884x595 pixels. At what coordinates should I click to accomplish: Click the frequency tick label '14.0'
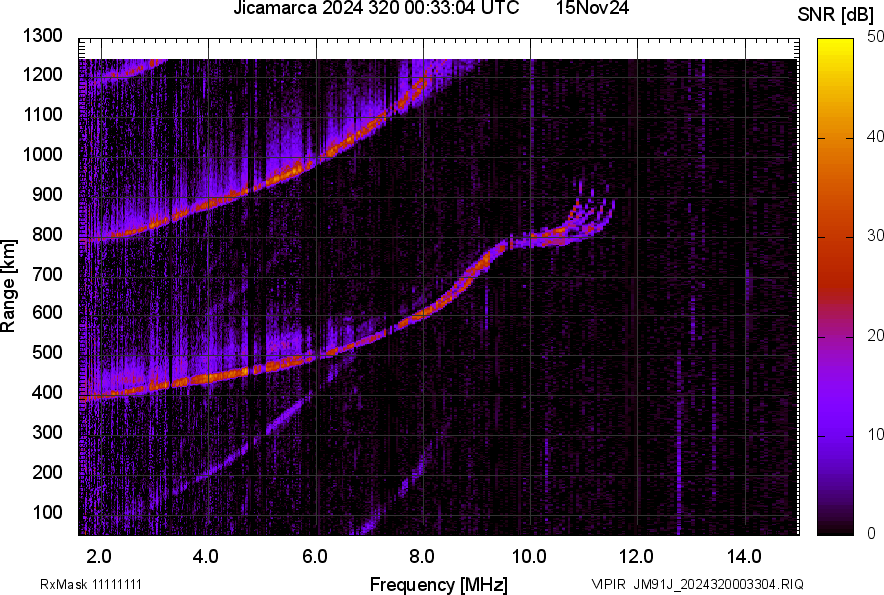click(x=744, y=557)
